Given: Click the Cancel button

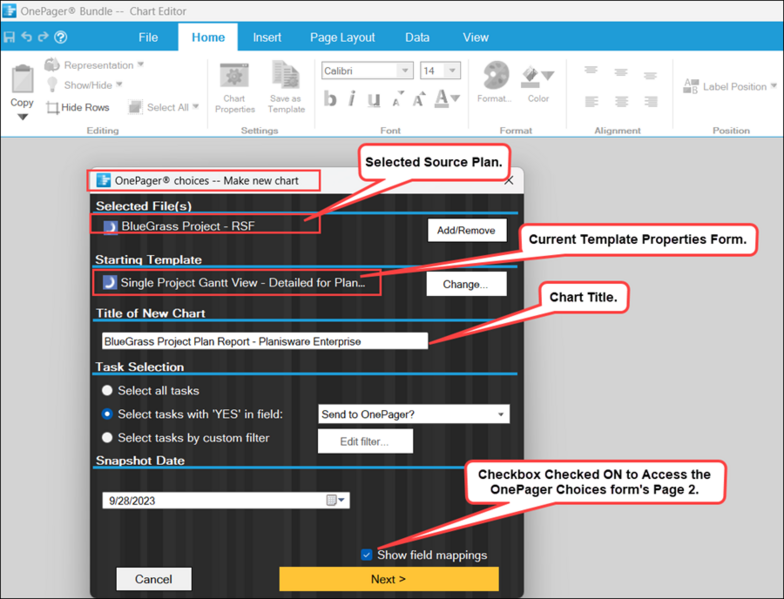Looking at the screenshot, I should click(154, 579).
